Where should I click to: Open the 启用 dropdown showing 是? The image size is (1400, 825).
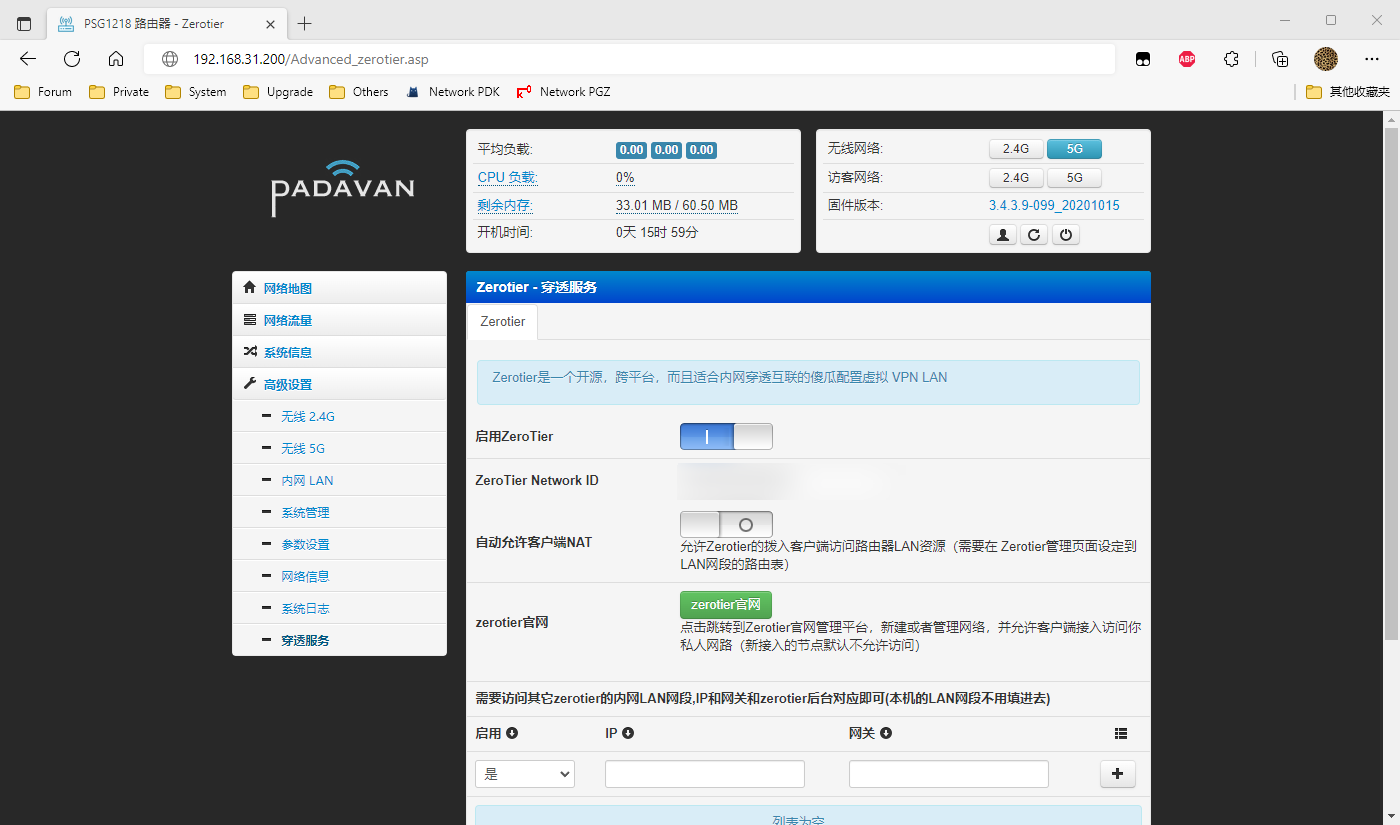point(525,774)
